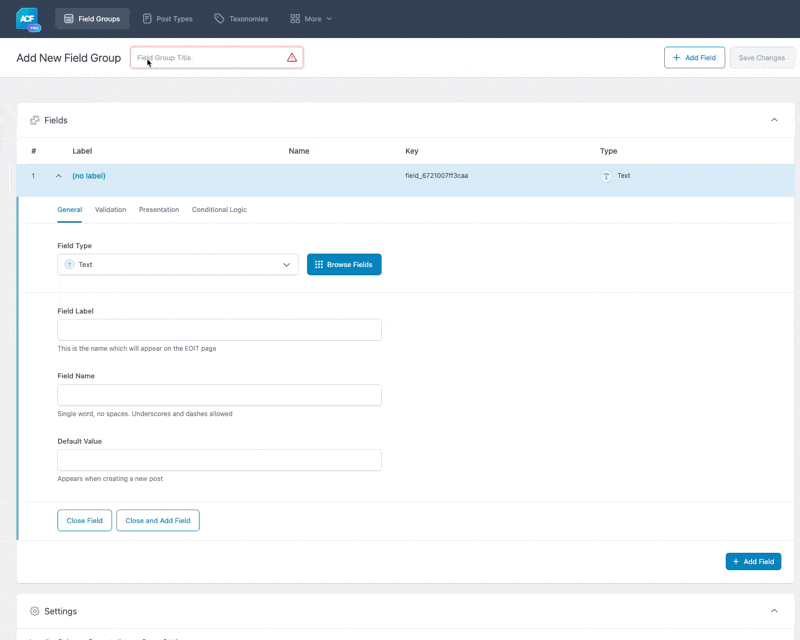The width and height of the screenshot is (800, 640).
Task: Click the Settings gear icon
Action: (x=36, y=611)
